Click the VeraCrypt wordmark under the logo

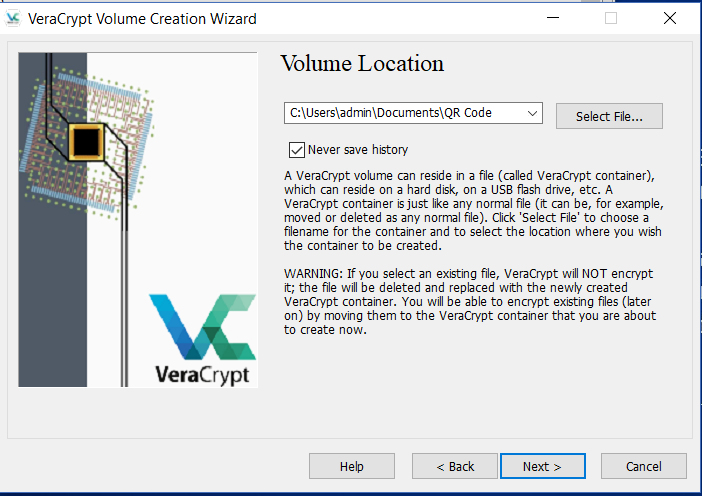click(x=204, y=375)
